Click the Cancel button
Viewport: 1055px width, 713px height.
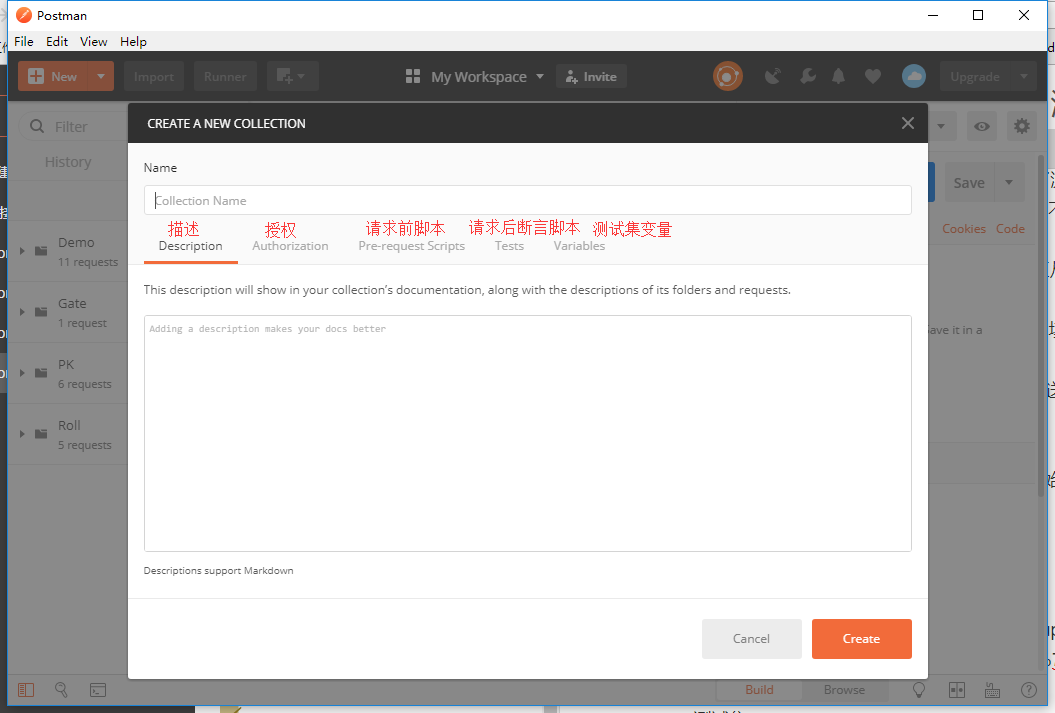point(751,638)
